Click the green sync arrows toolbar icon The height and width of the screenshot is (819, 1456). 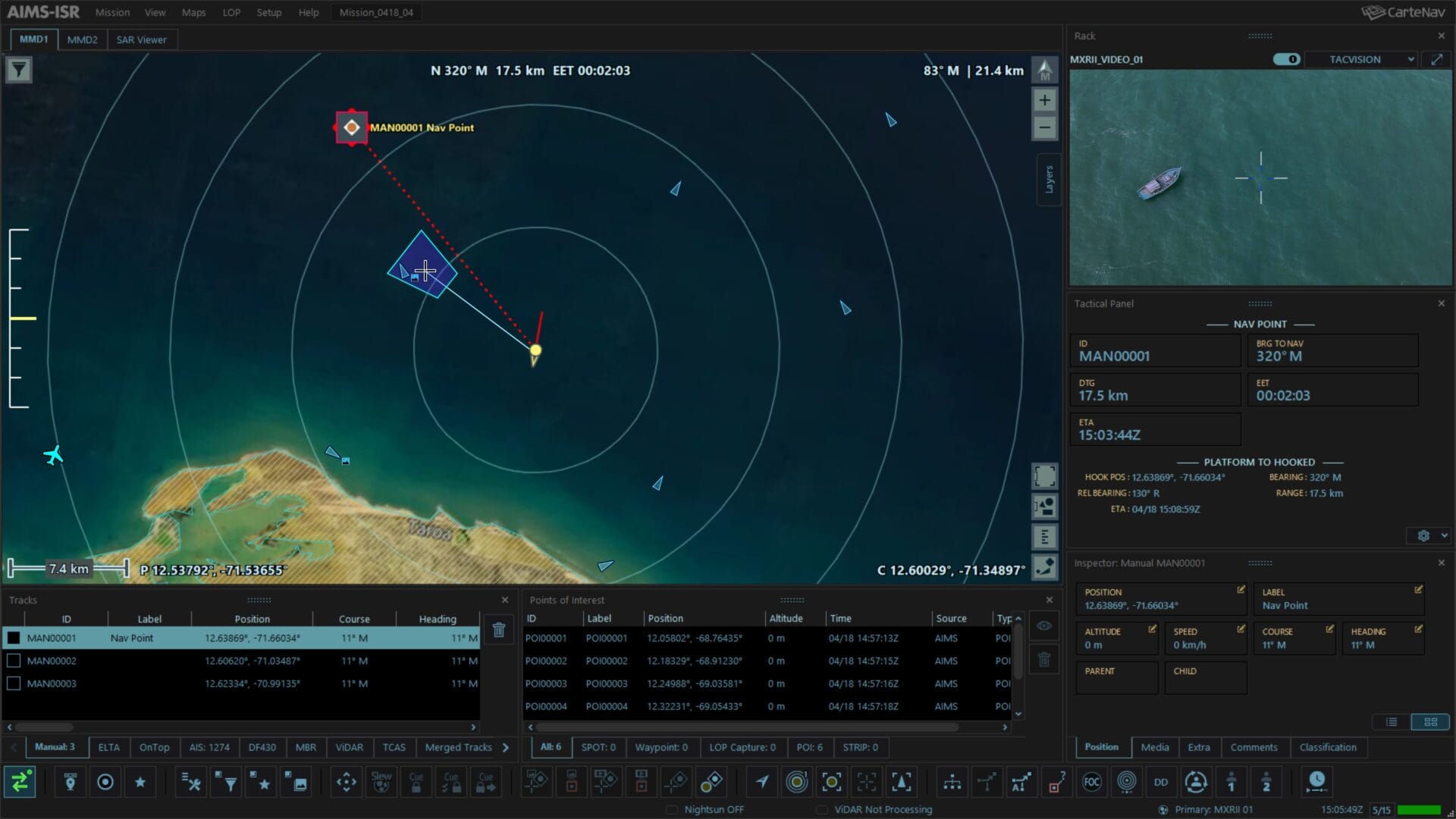20,783
